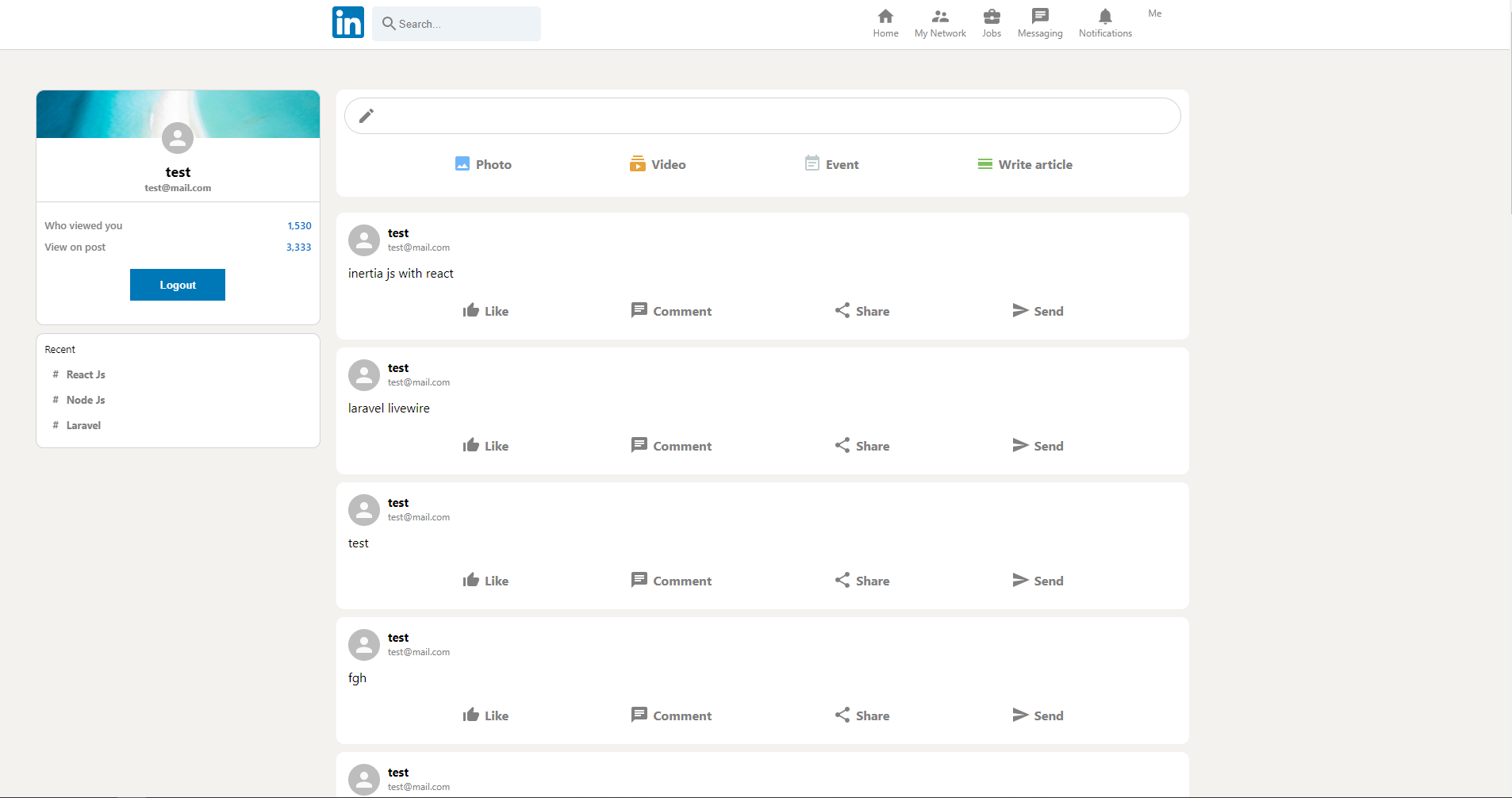Focus the Search input field
The width and height of the screenshot is (1512, 798).
coord(456,24)
